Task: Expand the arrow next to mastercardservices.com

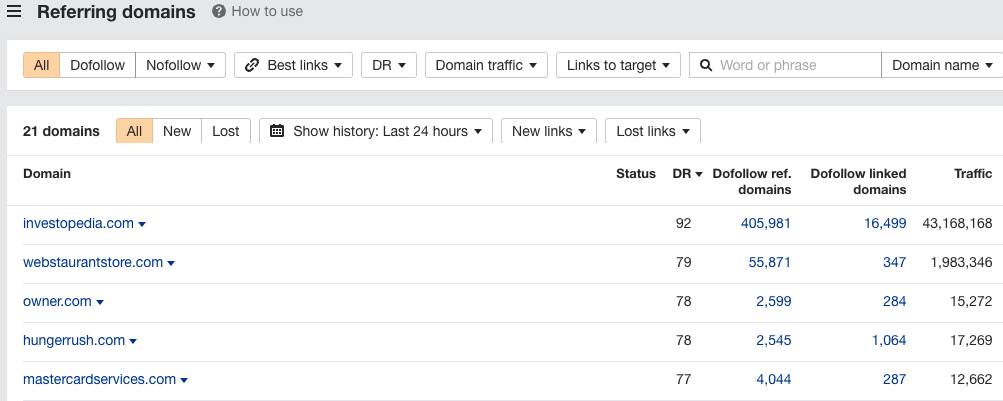Action: pyautogui.click(x=184, y=381)
